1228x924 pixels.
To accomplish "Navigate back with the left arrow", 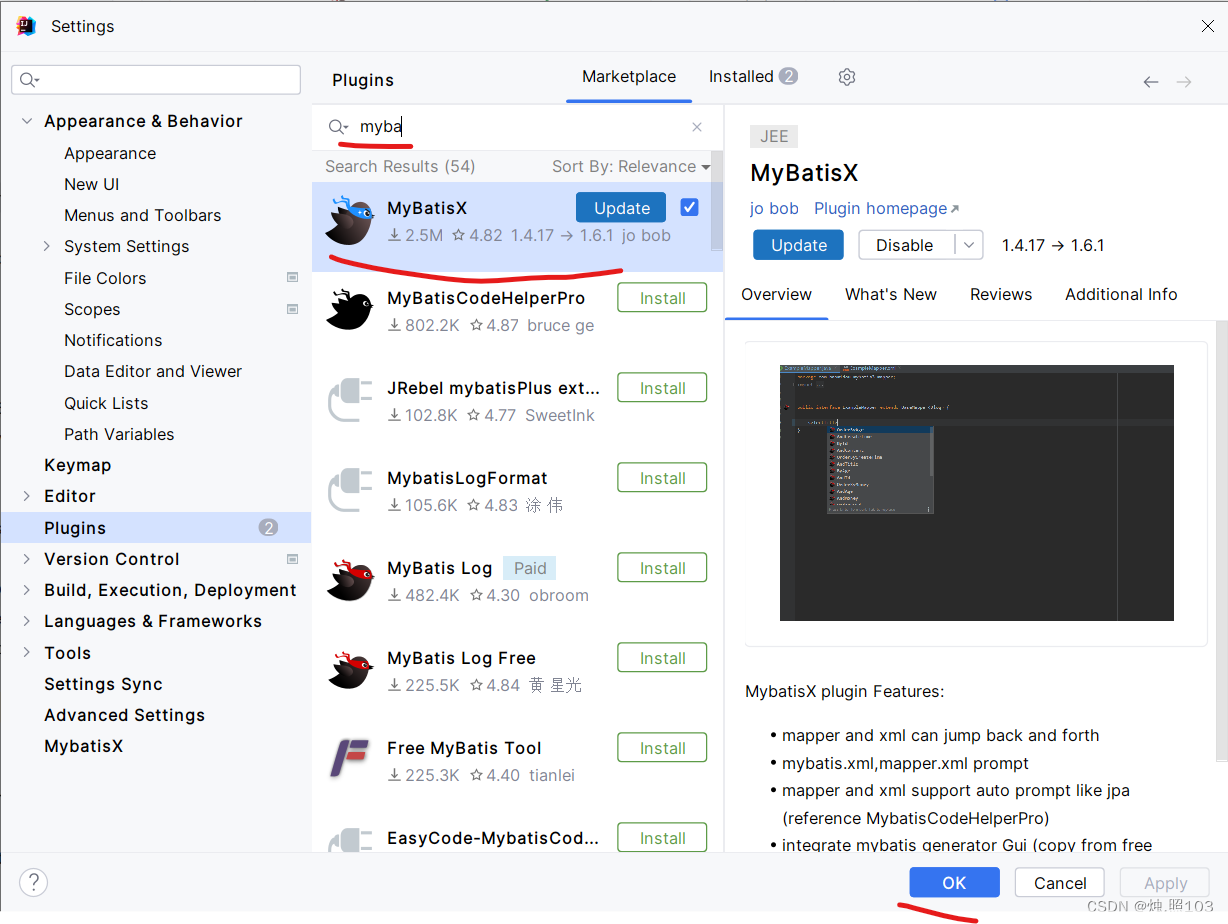I will (1151, 82).
